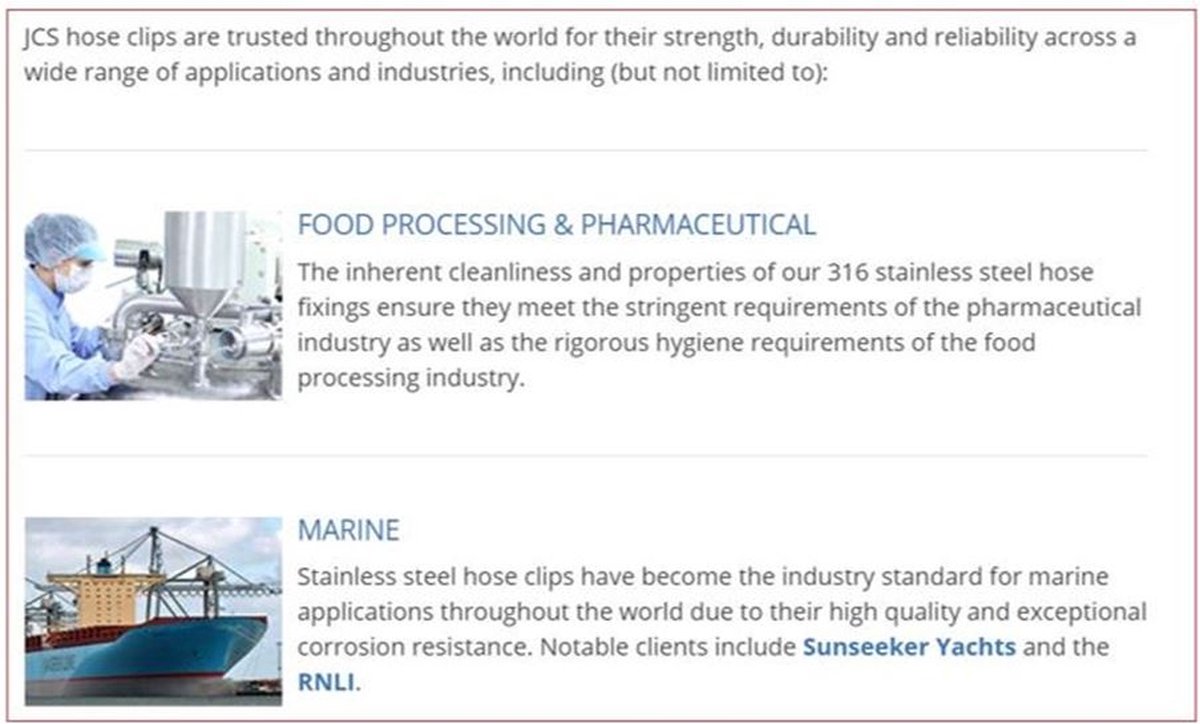Click the 316 stainless steel description paragraph

[718, 326]
